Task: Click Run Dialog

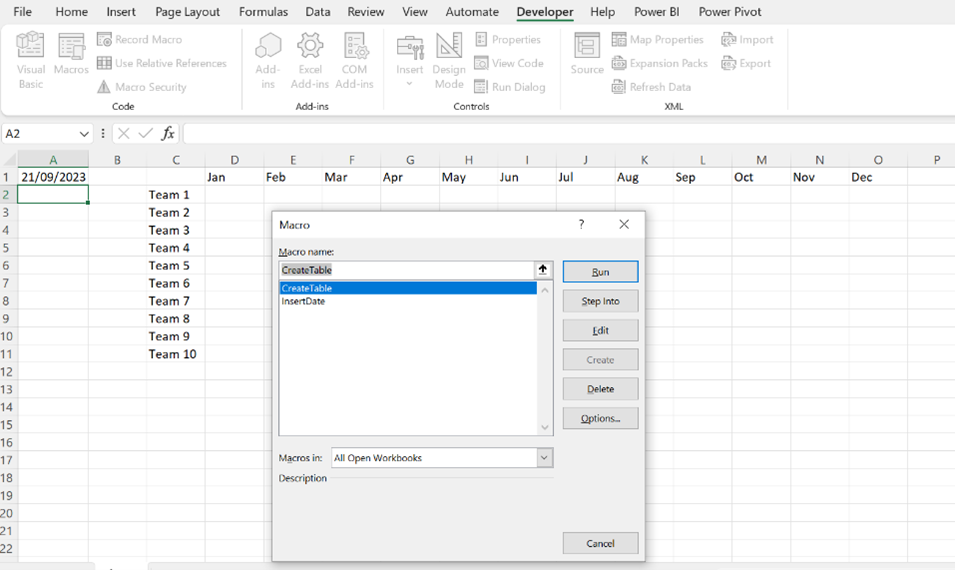Action: 510,87
